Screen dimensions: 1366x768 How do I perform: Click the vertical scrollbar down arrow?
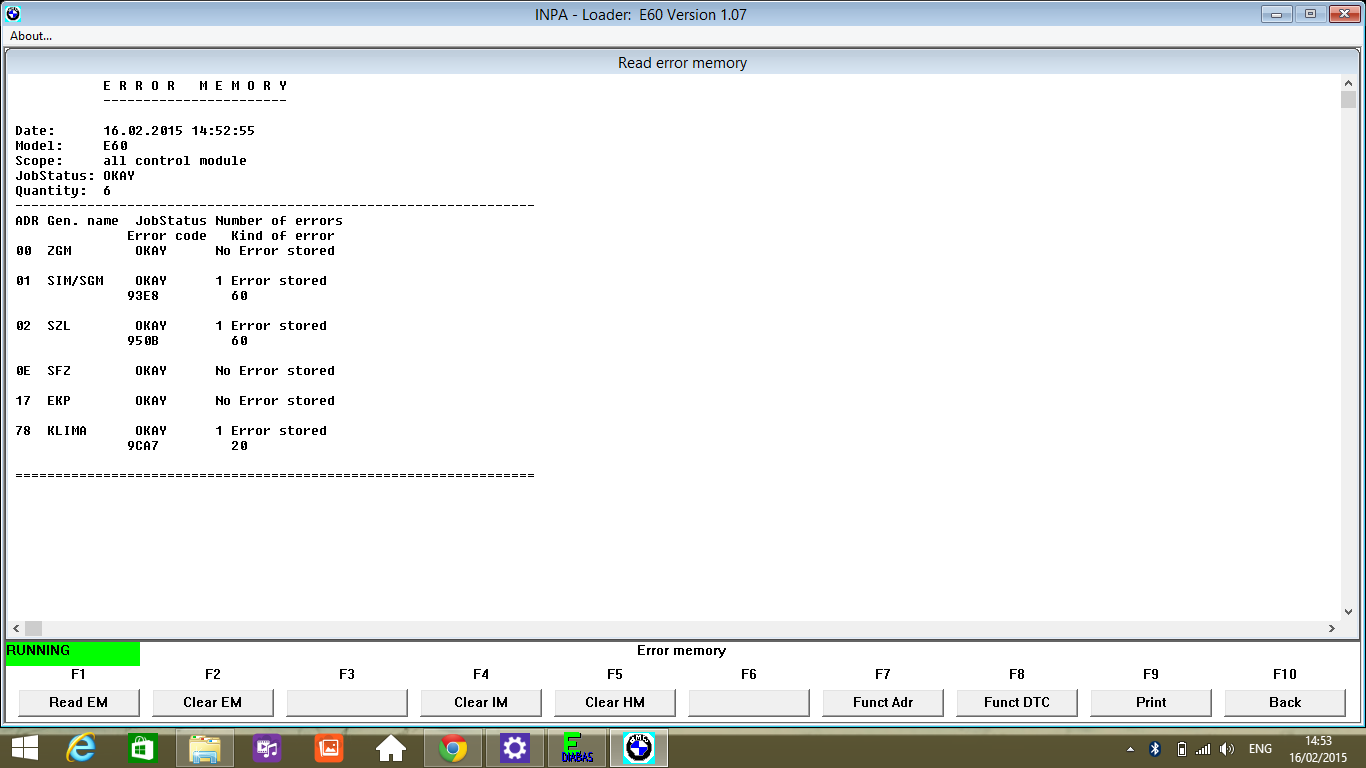pyautogui.click(x=1348, y=611)
